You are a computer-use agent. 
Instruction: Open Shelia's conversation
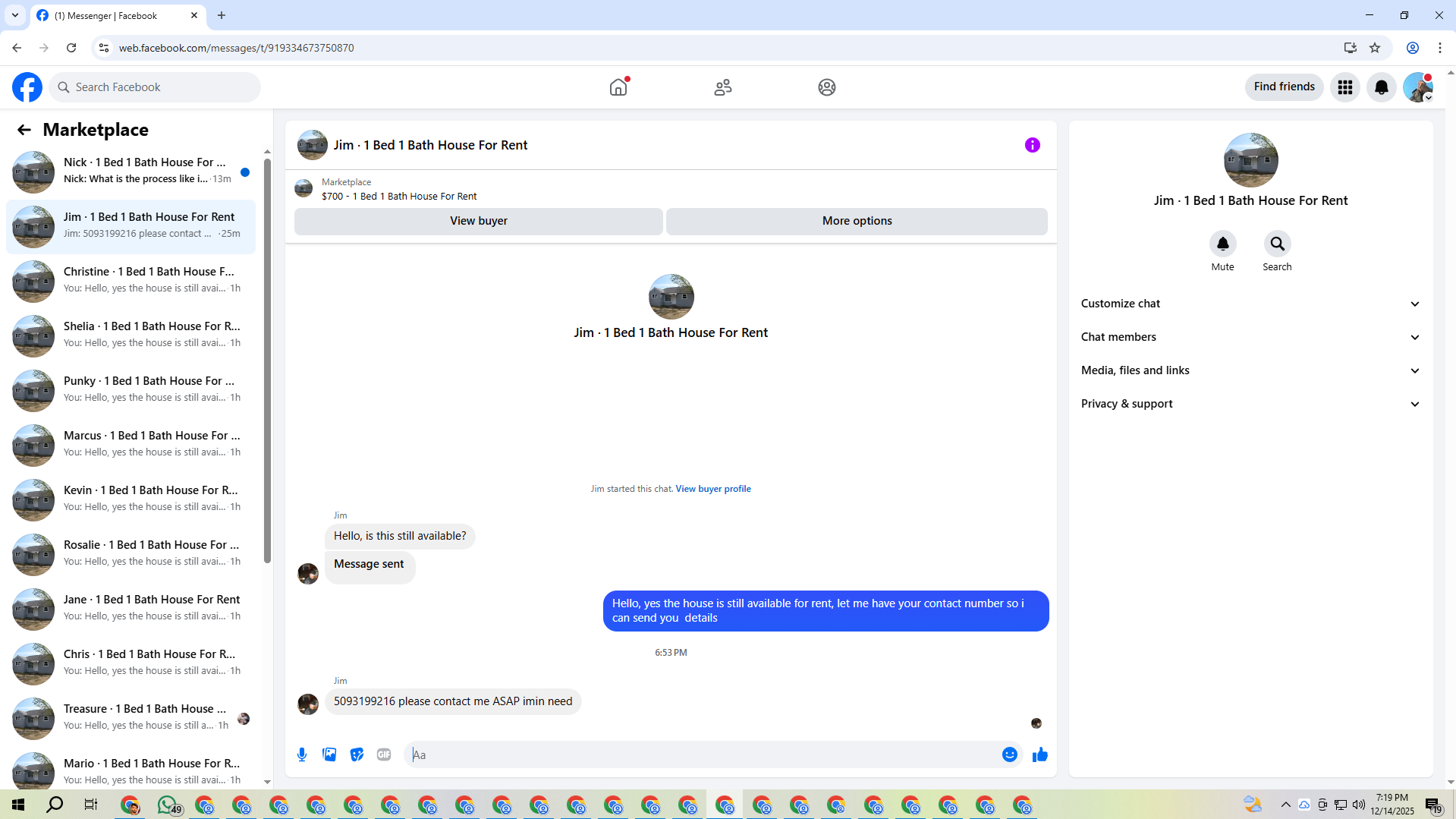pyautogui.click(x=131, y=335)
